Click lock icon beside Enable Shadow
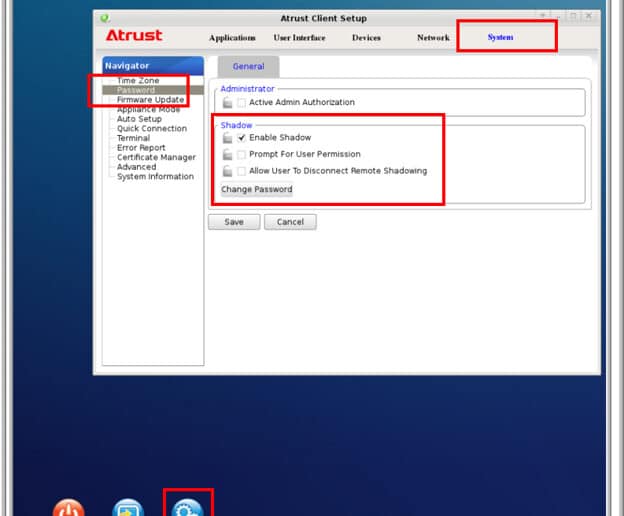The width and height of the screenshot is (624, 516). coord(227,138)
